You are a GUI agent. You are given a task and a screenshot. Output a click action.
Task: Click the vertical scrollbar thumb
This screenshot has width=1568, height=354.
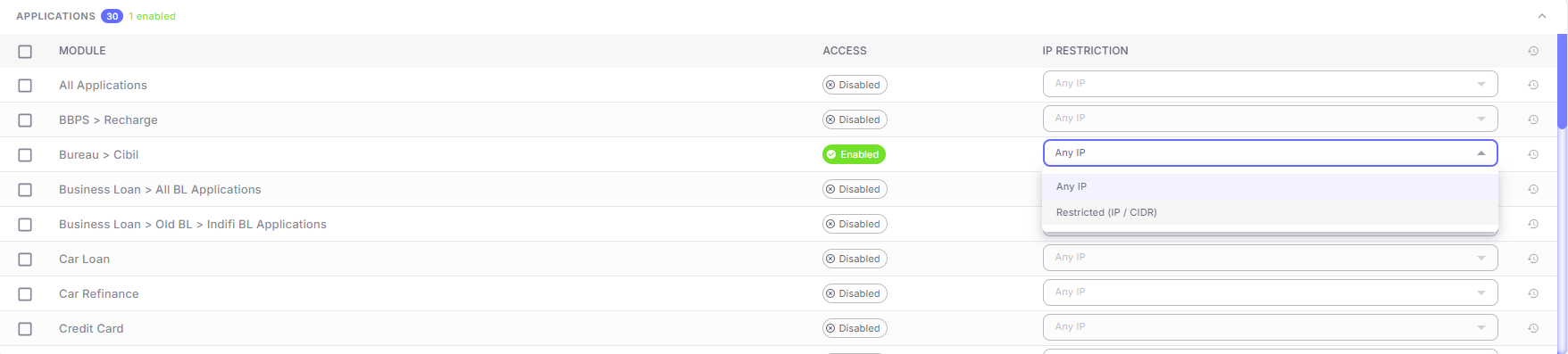pyautogui.click(x=1562, y=82)
